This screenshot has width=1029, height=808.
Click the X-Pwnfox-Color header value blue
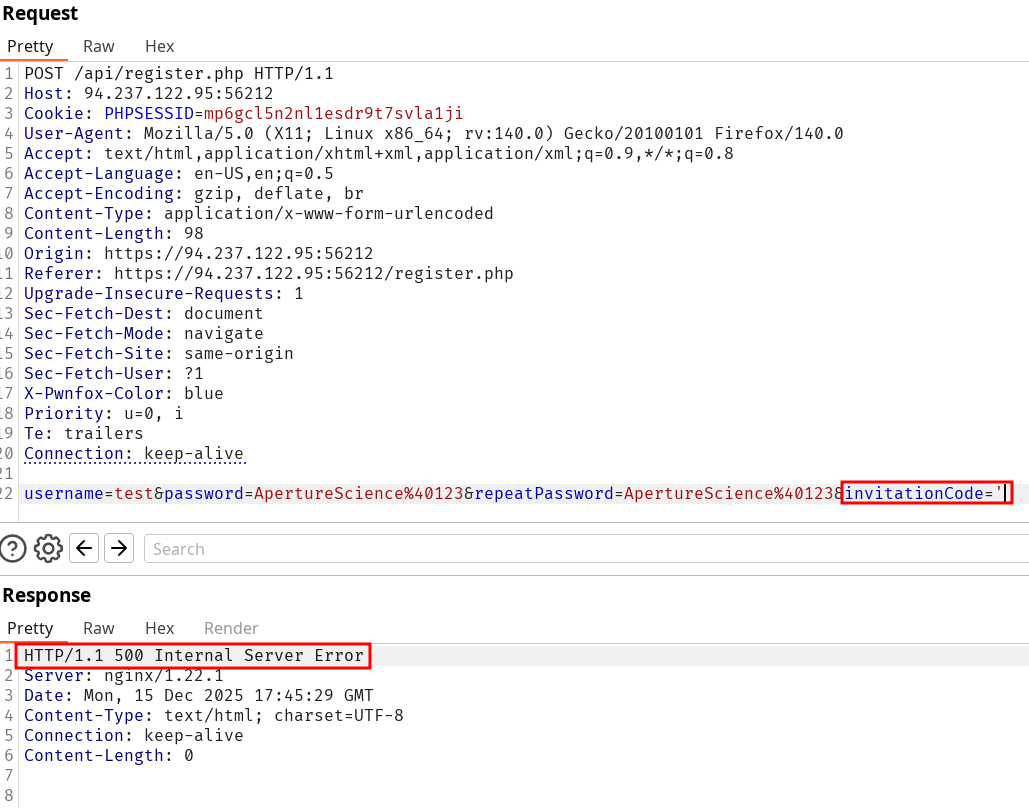[x=203, y=393]
